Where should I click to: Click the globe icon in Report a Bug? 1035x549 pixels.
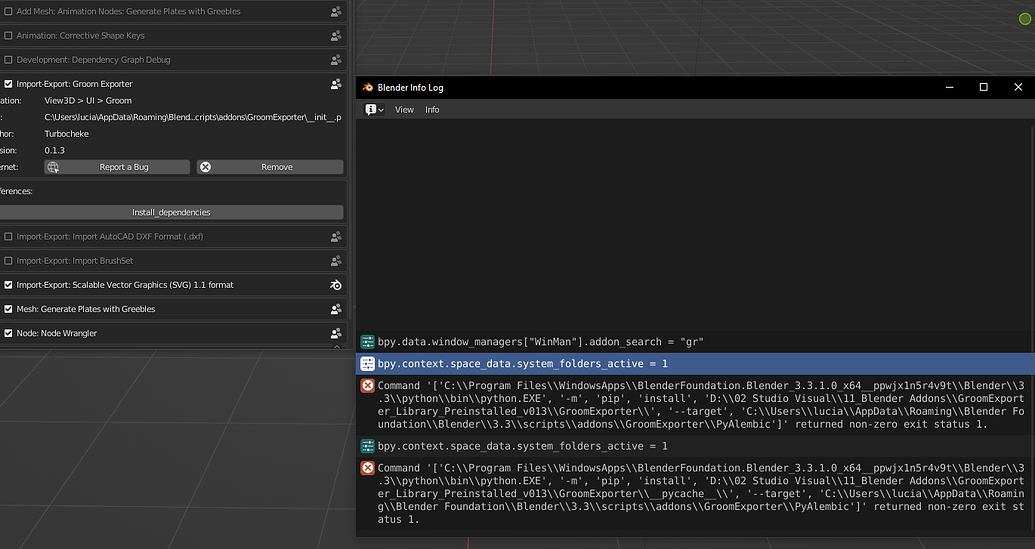[53, 167]
